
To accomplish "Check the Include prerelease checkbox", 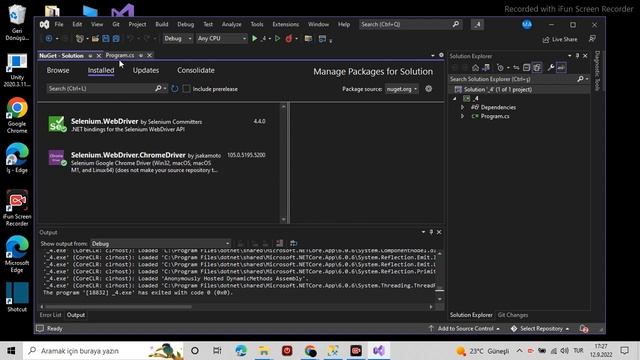I will click(x=187, y=89).
